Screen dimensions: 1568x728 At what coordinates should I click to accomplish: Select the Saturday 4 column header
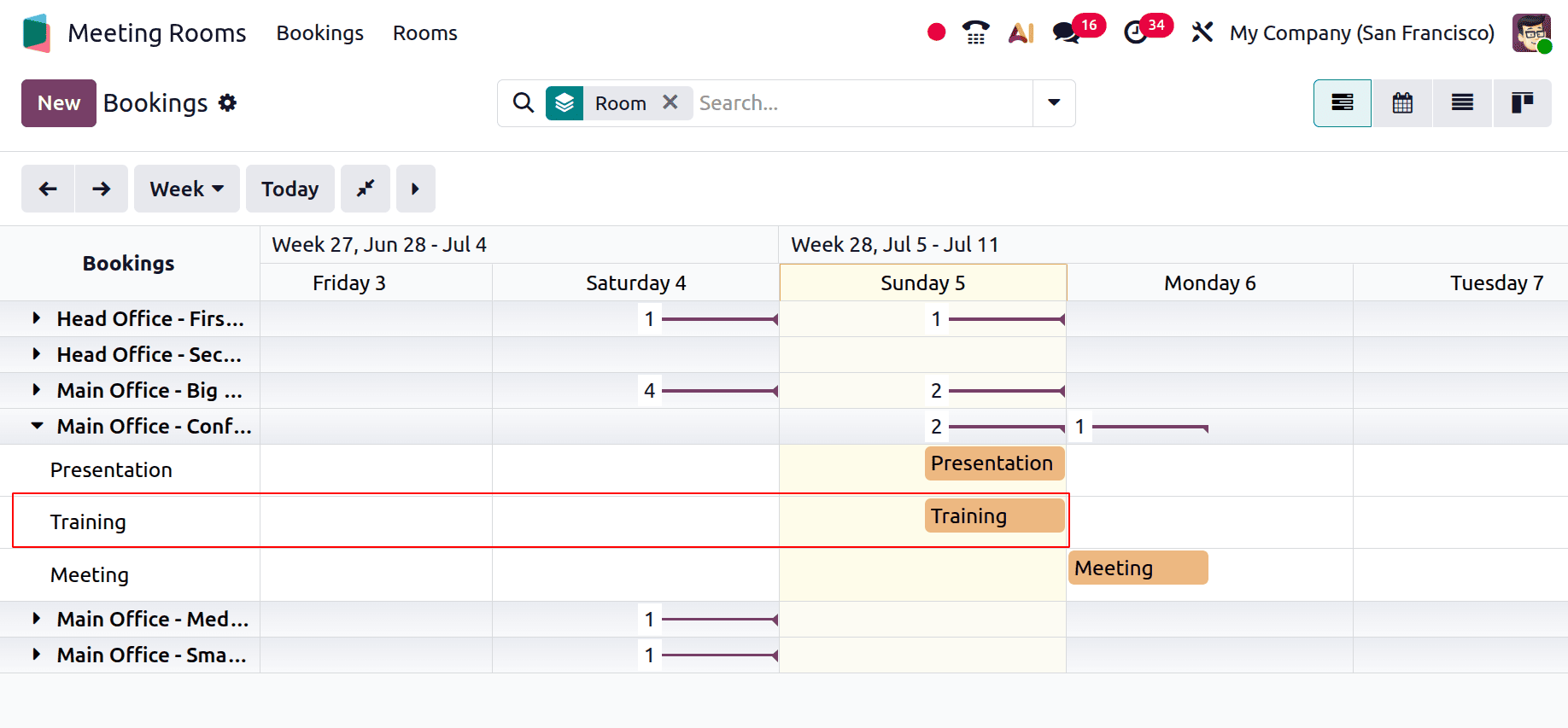pyautogui.click(x=636, y=282)
